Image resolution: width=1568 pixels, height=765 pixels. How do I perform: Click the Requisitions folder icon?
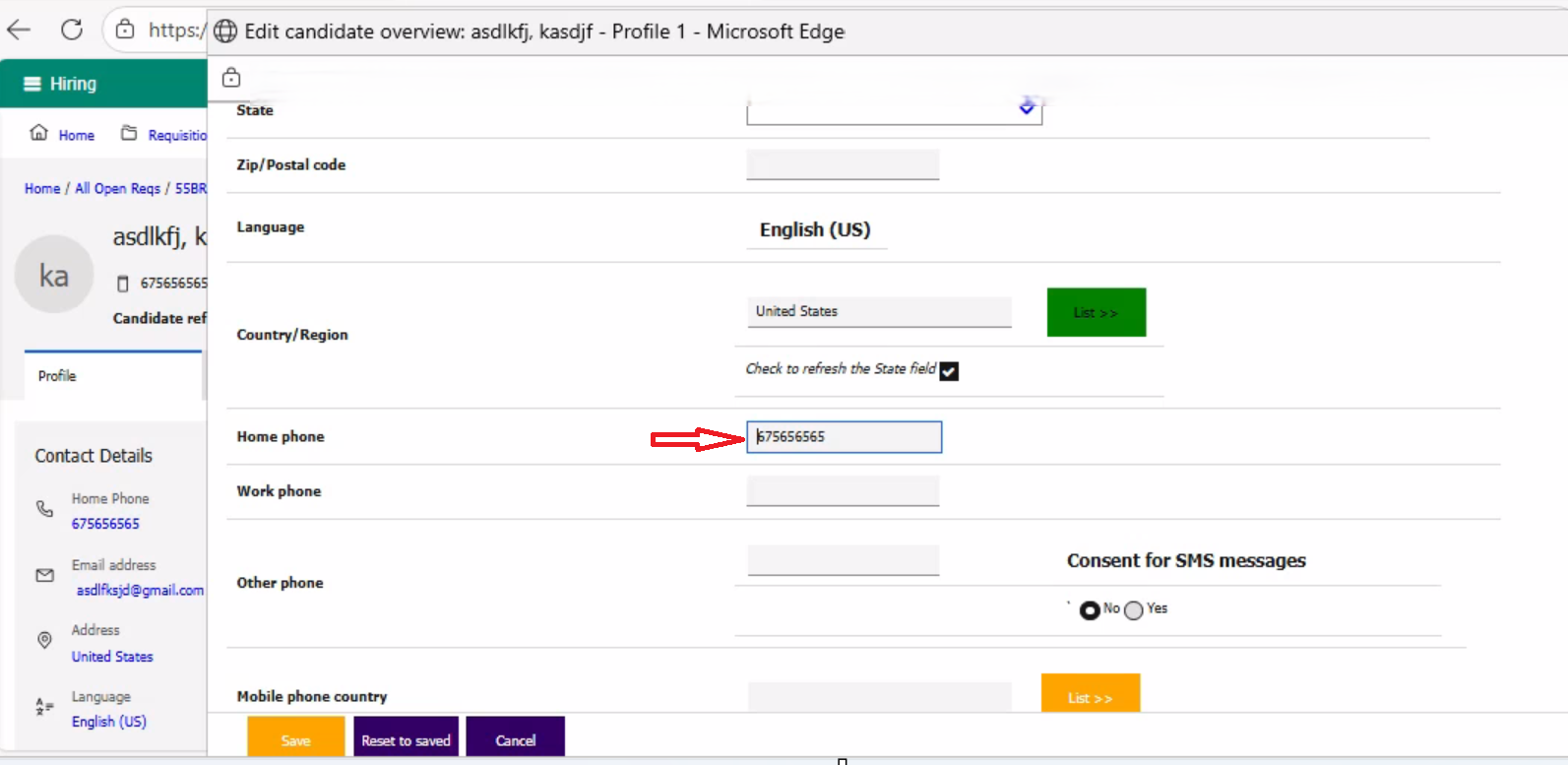(x=129, y=133)
